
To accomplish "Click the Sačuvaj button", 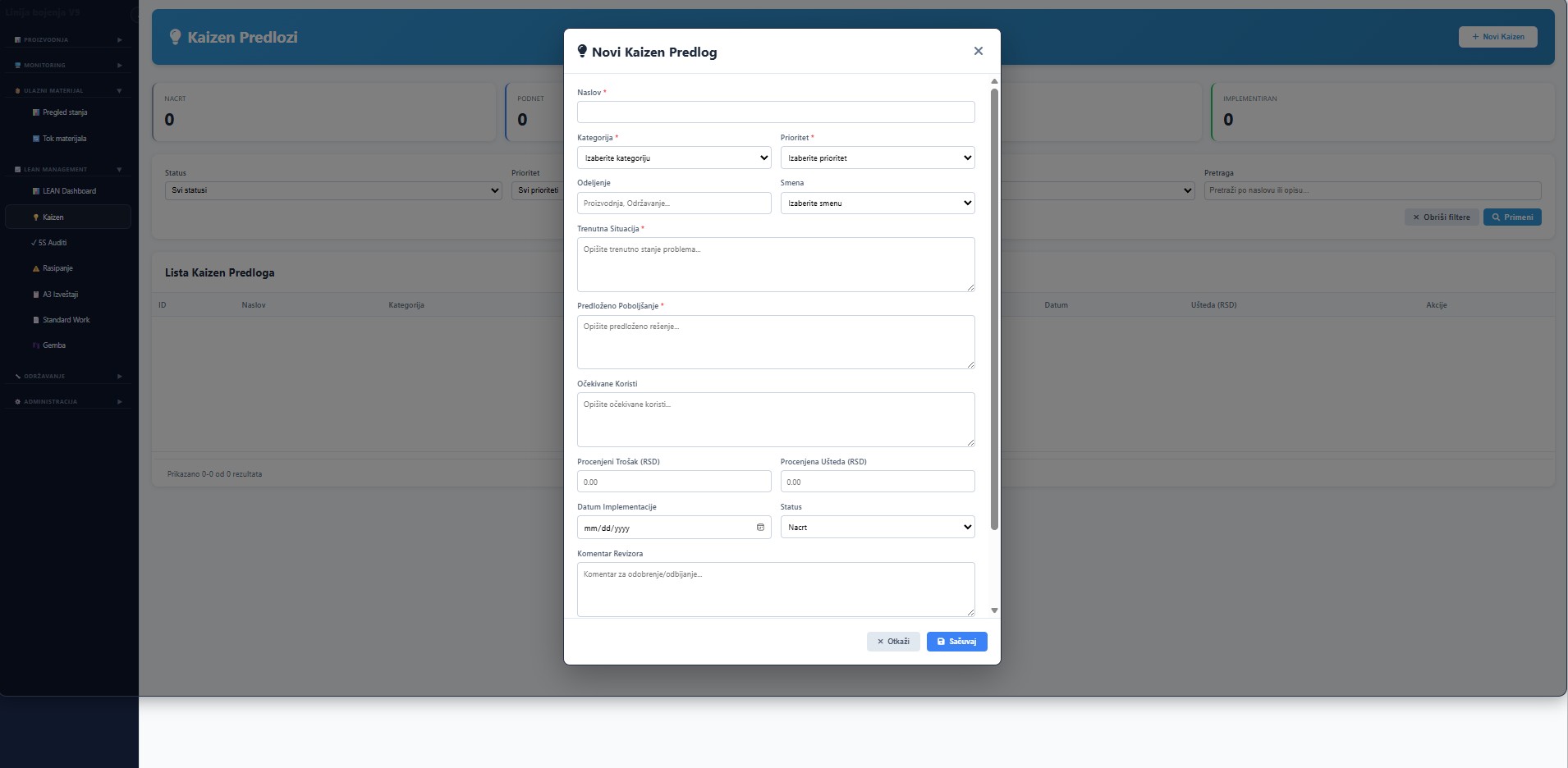I will pyautogui.click(x=956, y=642).
